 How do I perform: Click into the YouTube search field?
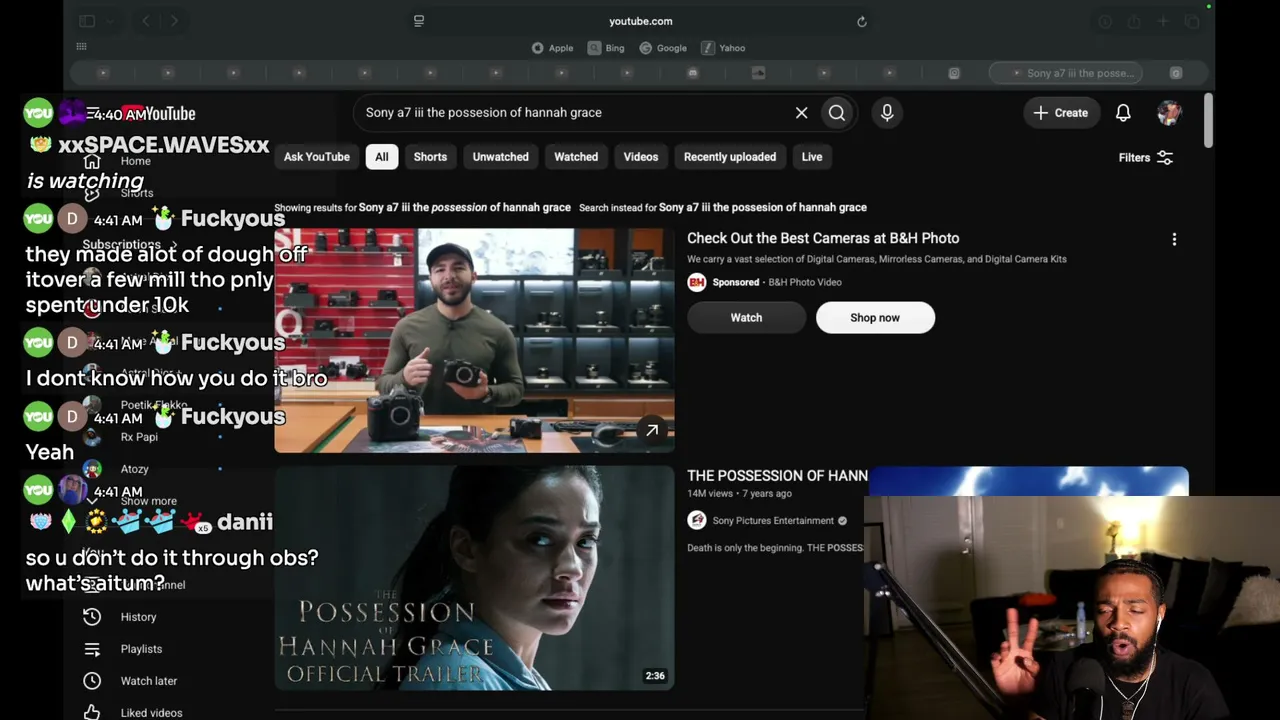tap(575, 113)
